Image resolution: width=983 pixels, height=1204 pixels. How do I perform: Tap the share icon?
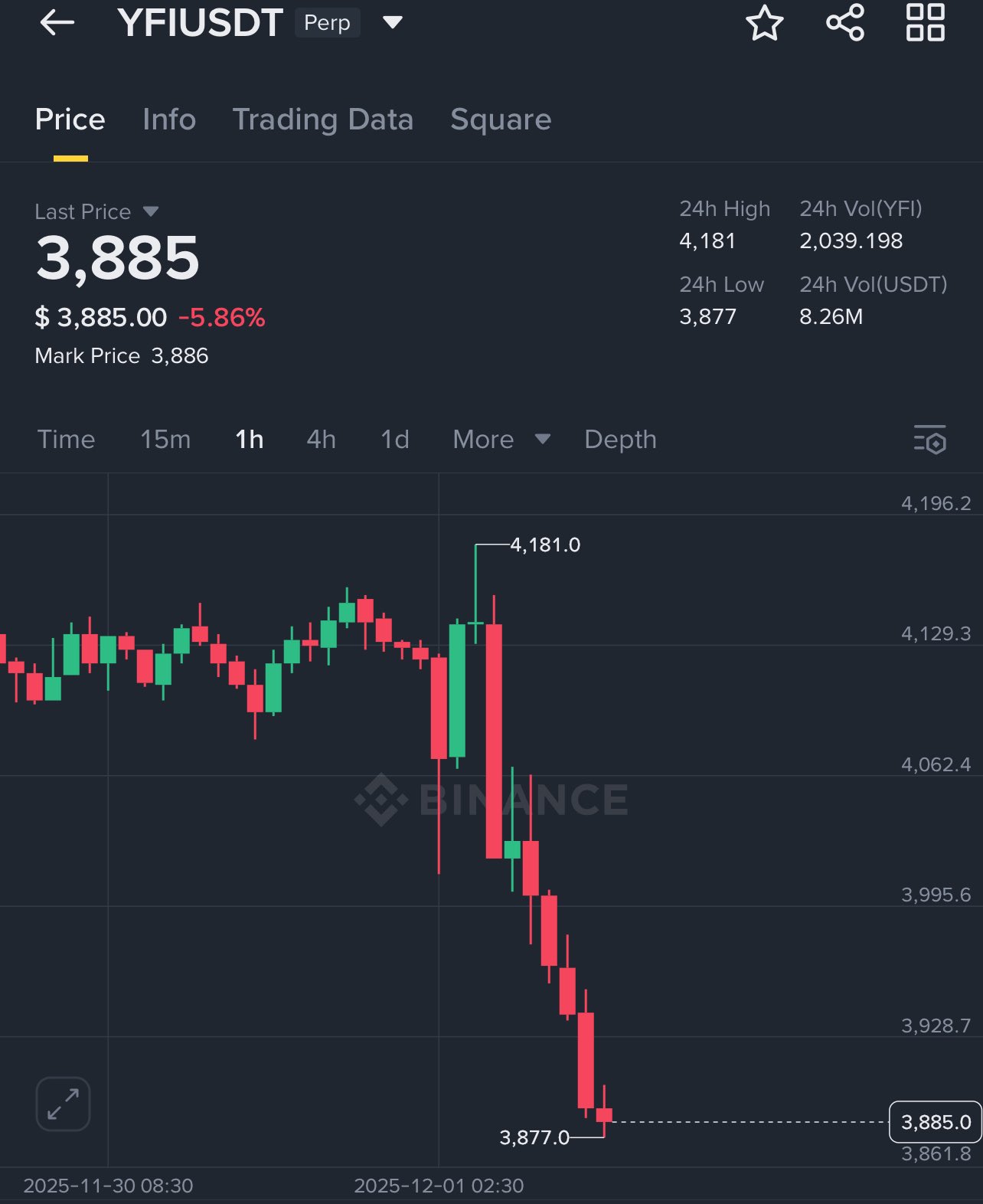(845, 23)
